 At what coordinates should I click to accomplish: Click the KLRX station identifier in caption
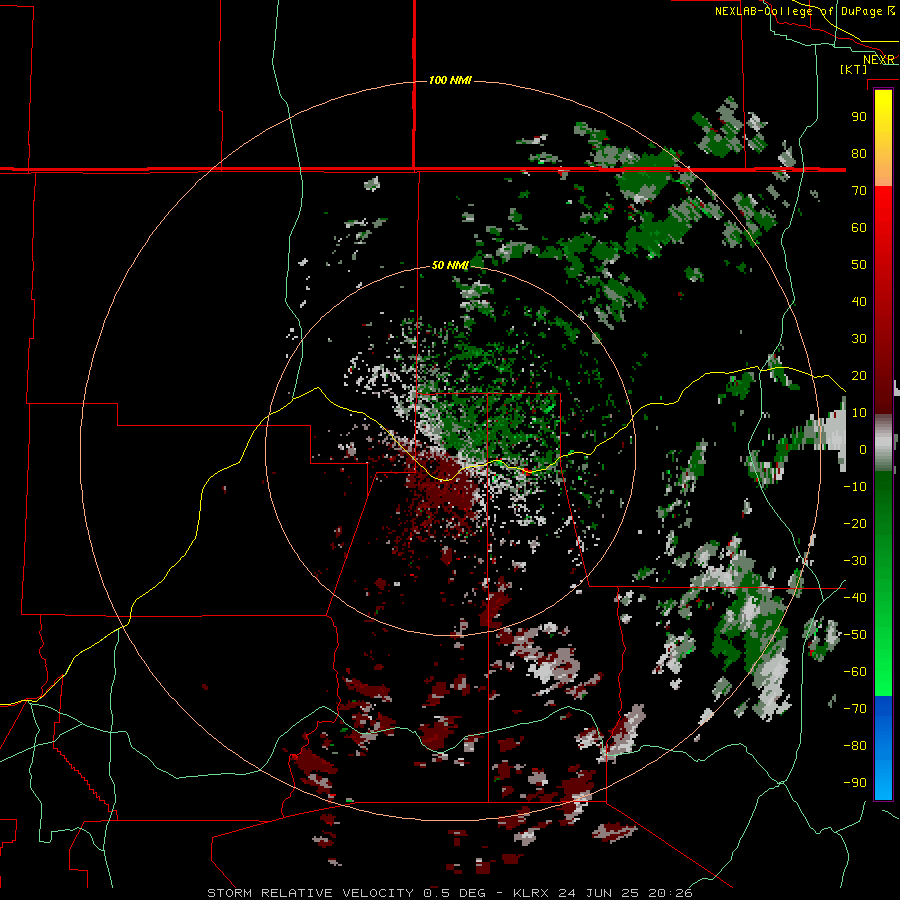pos(530,893)
